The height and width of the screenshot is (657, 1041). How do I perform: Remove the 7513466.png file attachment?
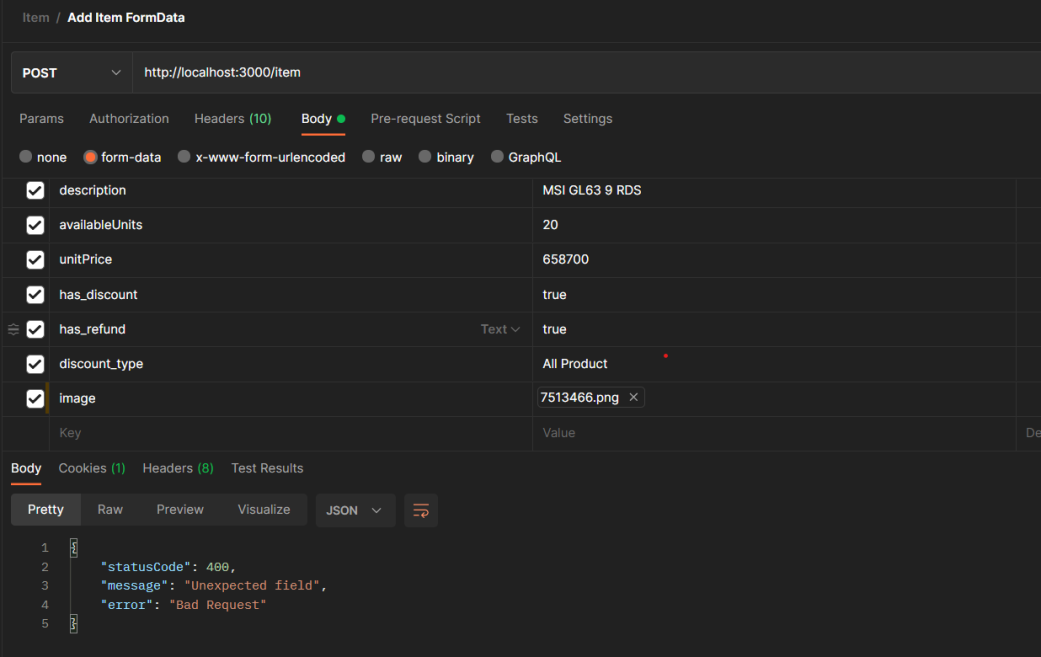(633, 397)
